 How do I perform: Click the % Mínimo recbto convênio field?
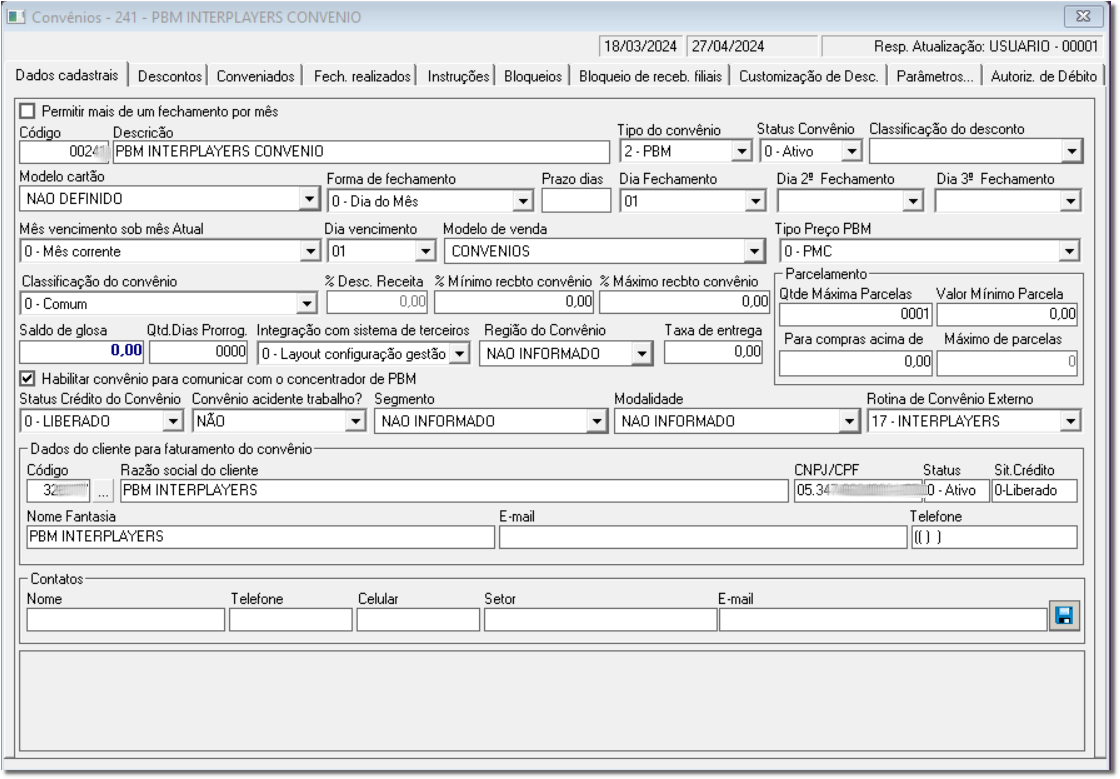click(514, 302)
